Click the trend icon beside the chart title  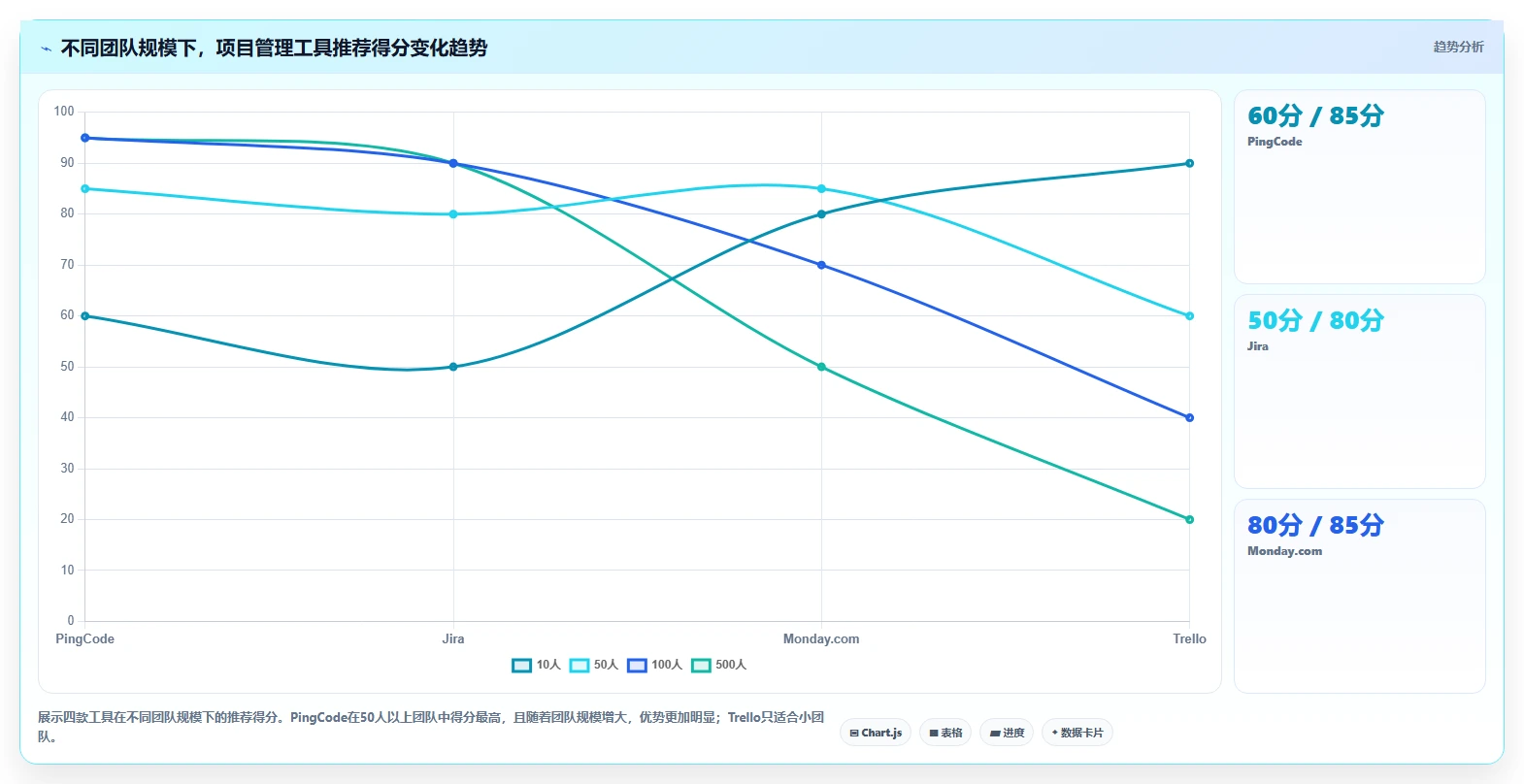(x=46, y=49)
